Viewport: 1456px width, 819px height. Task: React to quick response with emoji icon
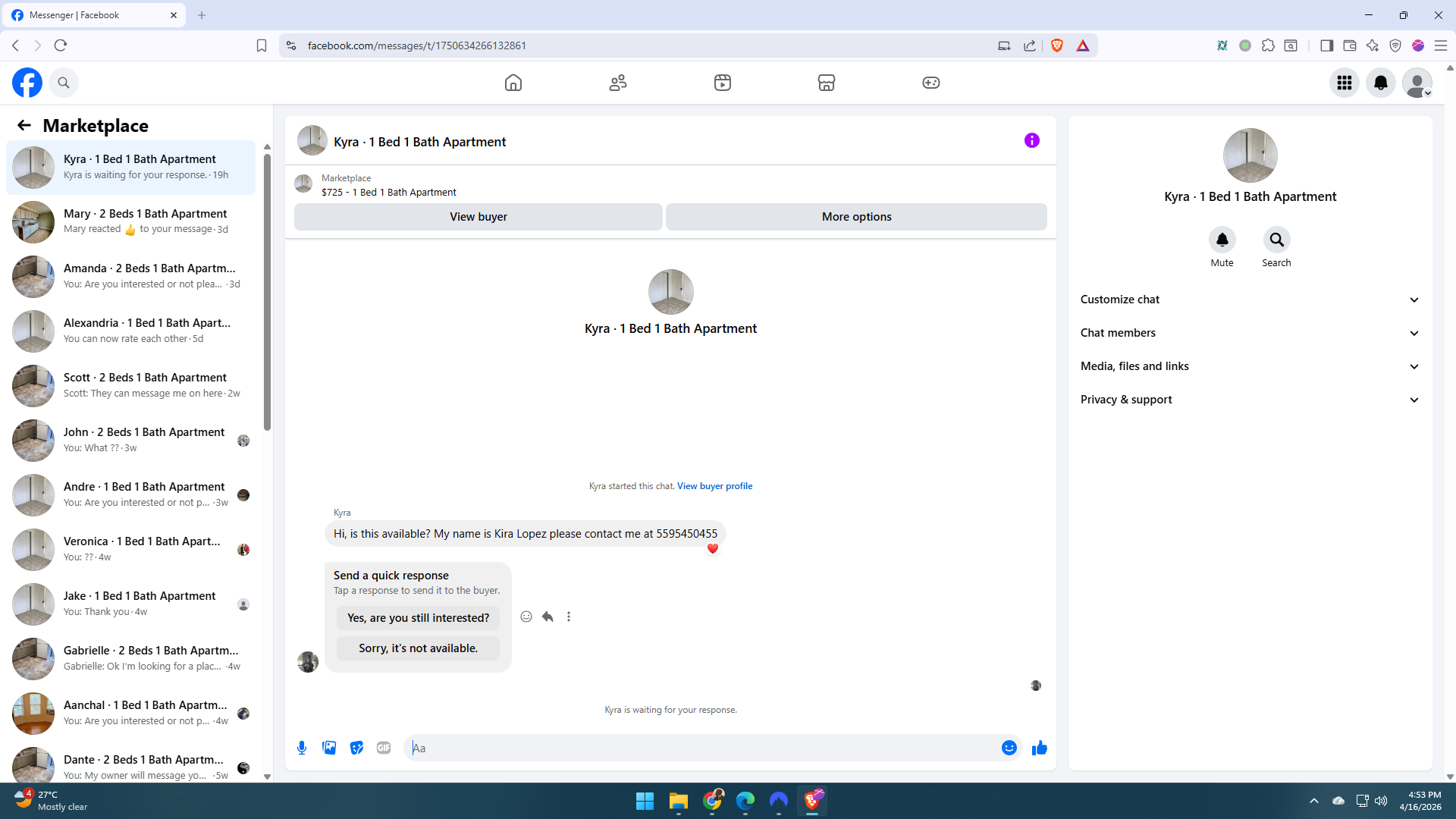[x=526, y=617]
